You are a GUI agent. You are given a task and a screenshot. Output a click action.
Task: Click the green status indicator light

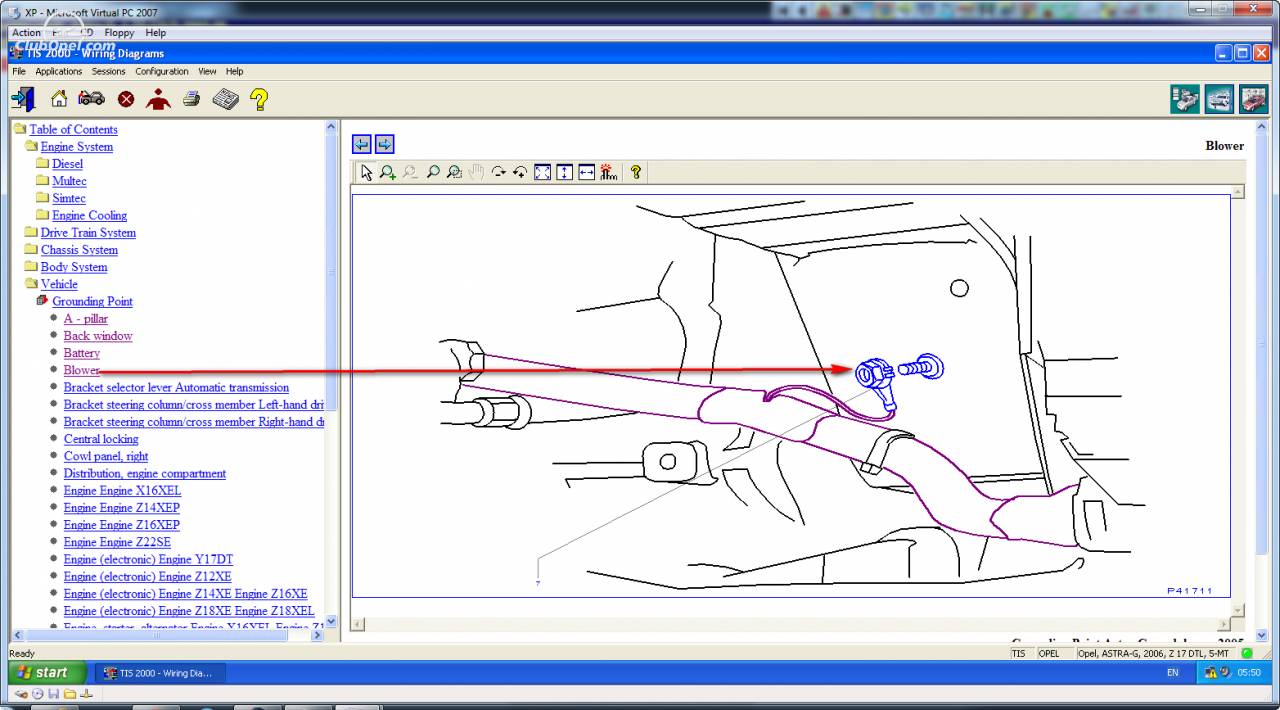coord(1246,653)
